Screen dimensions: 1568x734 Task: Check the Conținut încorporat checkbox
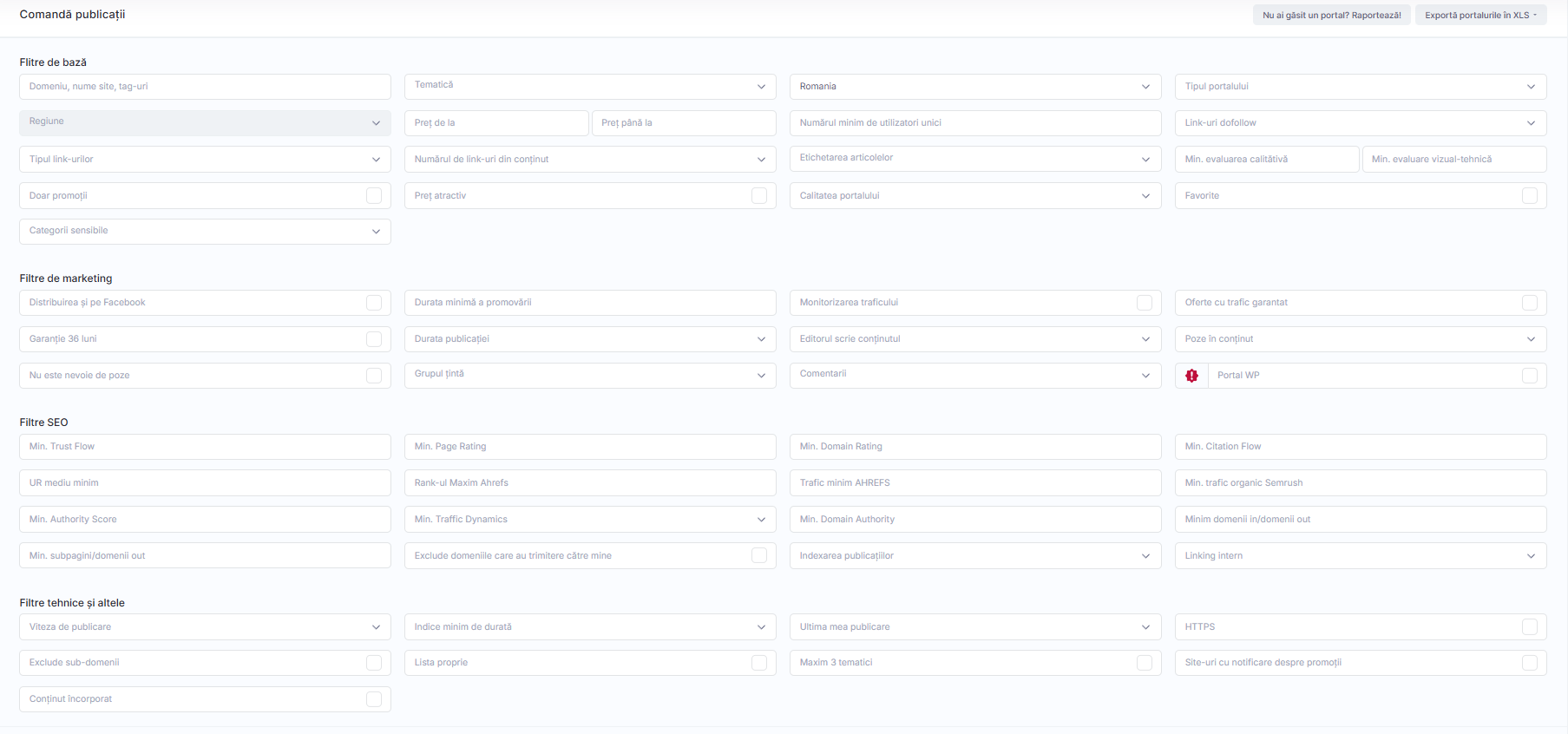coord(374,699)
